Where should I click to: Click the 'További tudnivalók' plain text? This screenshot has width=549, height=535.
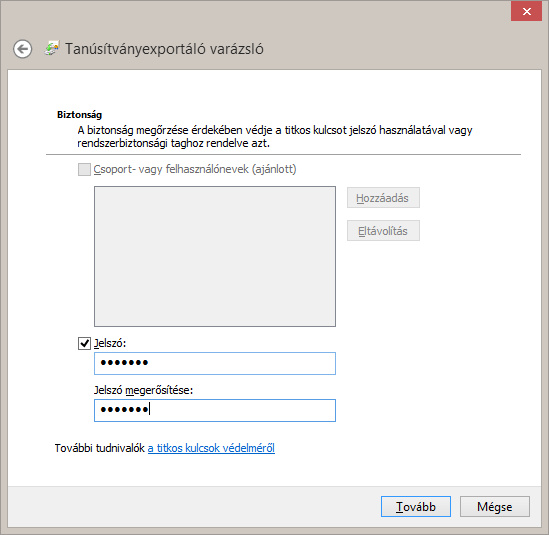(100, 448)
